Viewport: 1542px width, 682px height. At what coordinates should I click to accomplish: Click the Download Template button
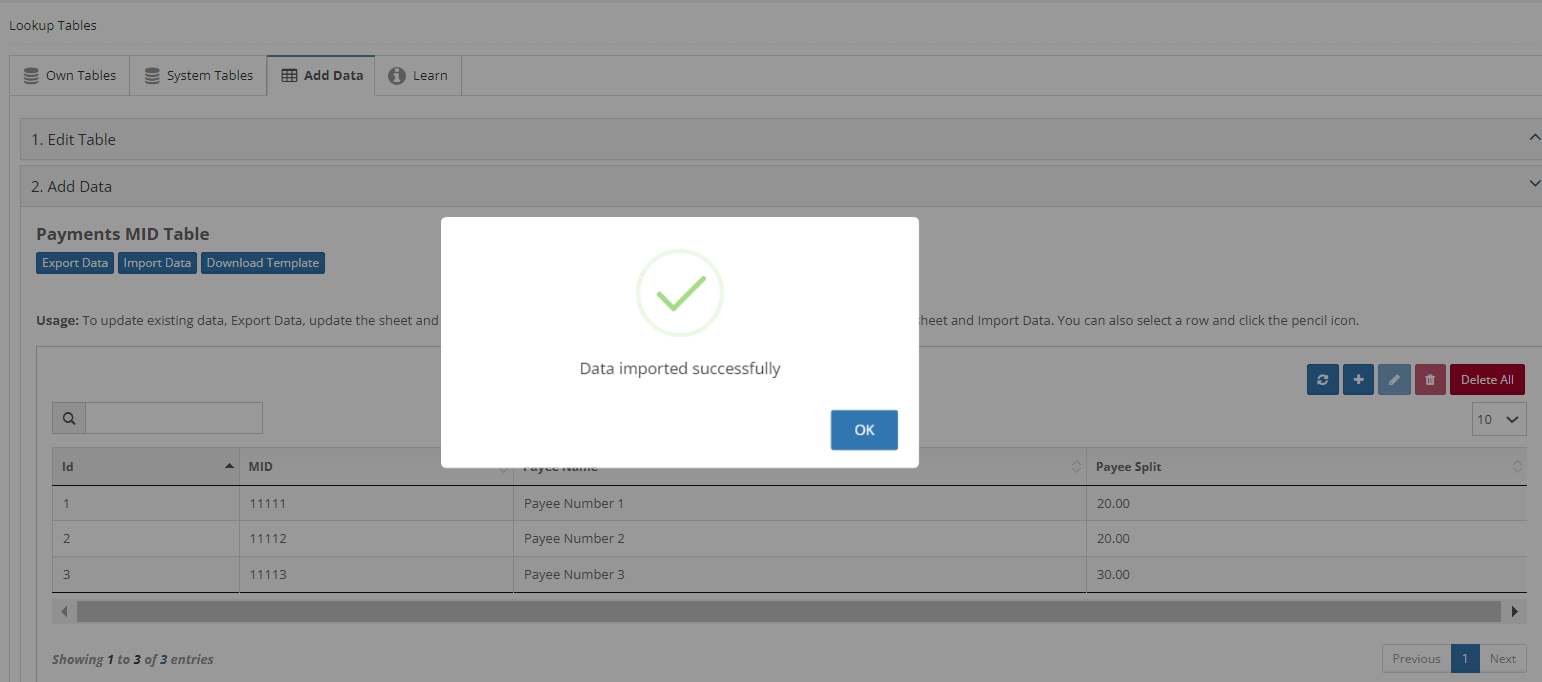click(x=263, y=263)
